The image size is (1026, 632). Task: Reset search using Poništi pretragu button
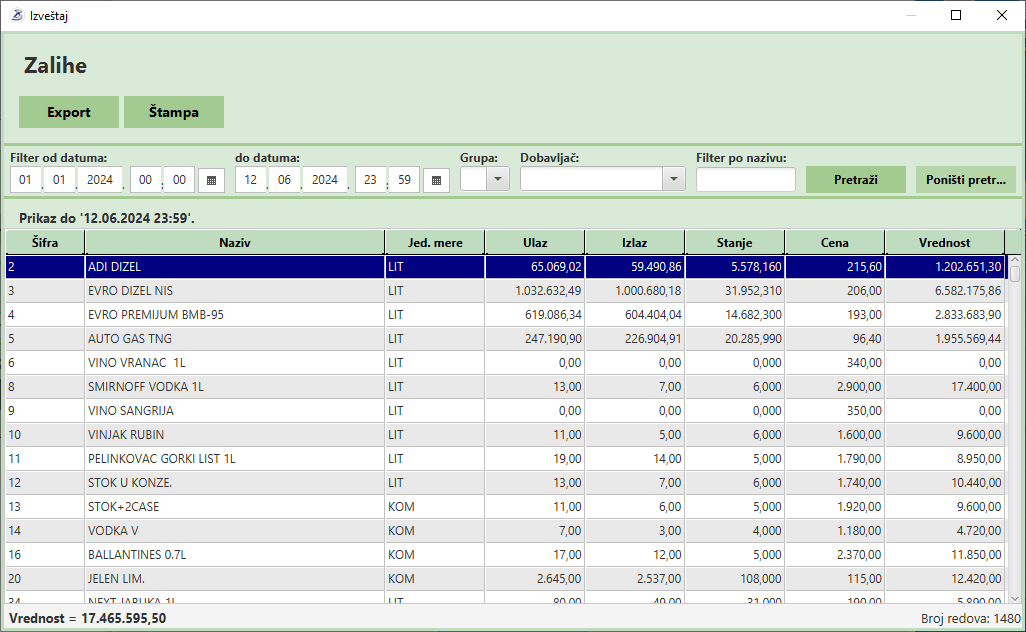[966, 180]
